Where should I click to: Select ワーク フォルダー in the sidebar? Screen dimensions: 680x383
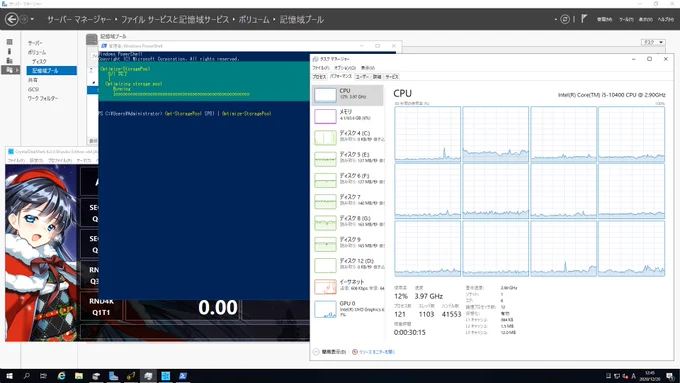click(42, 98)
